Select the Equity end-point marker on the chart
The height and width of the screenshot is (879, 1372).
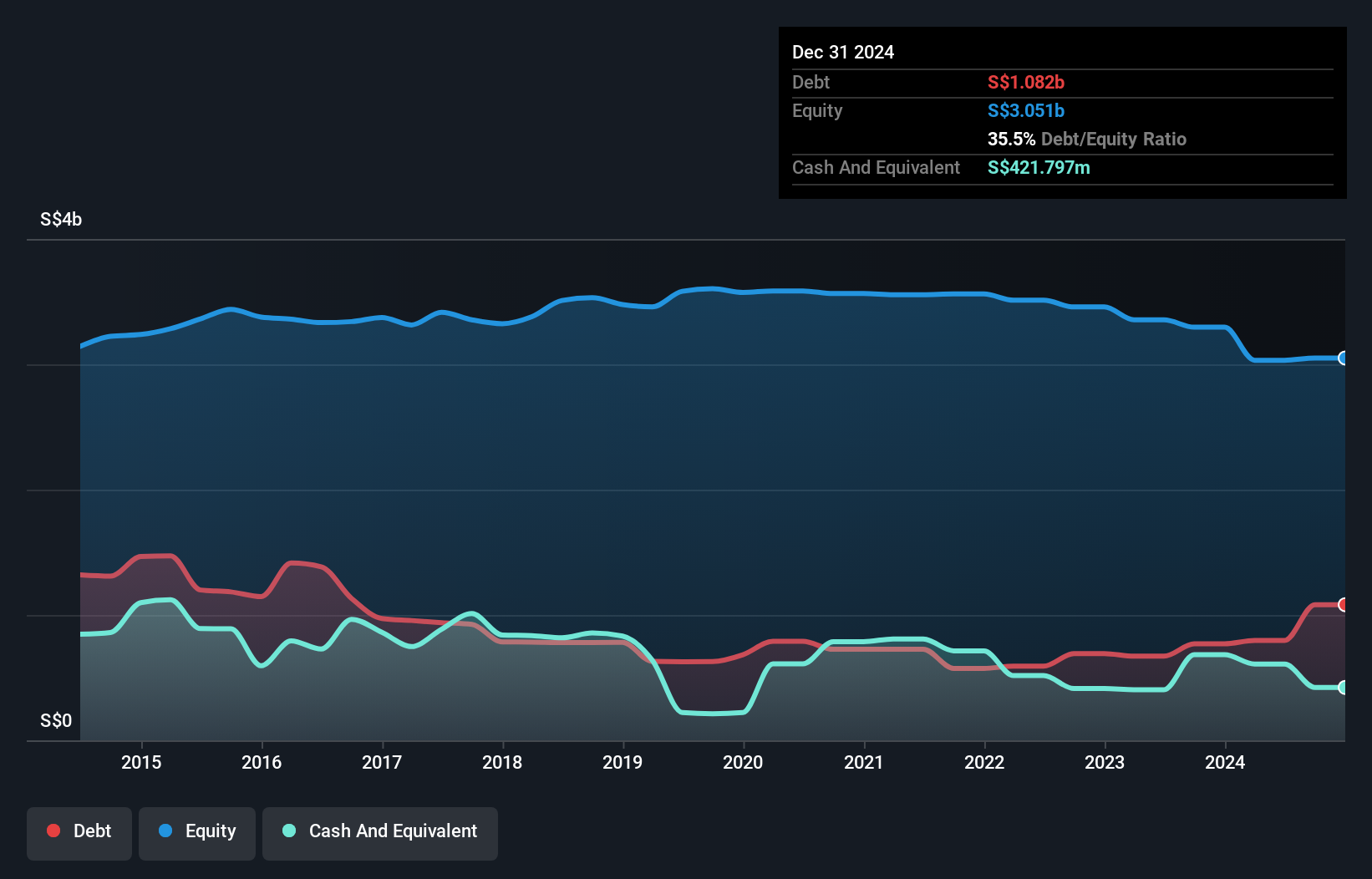[1343, 358]
